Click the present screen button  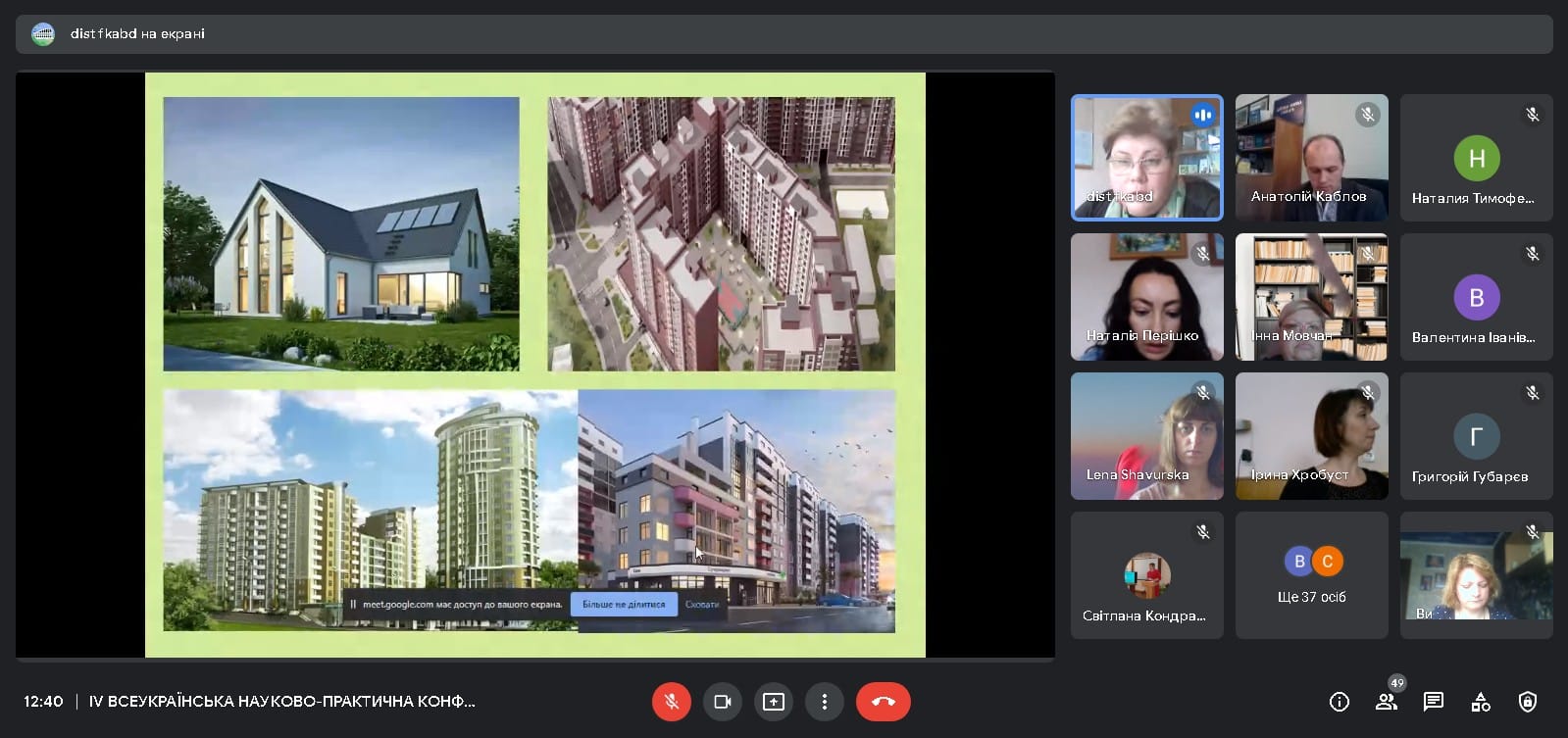(x=774, y=702)
